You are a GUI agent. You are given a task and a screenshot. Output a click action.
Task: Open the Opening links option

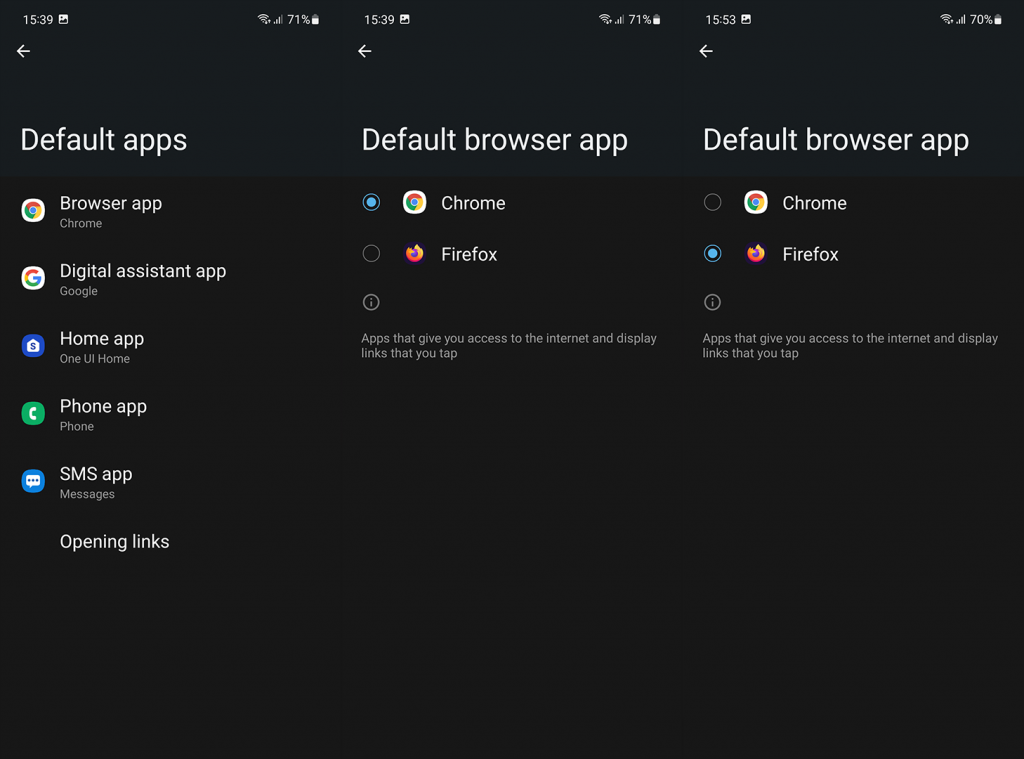click(170, 541)
